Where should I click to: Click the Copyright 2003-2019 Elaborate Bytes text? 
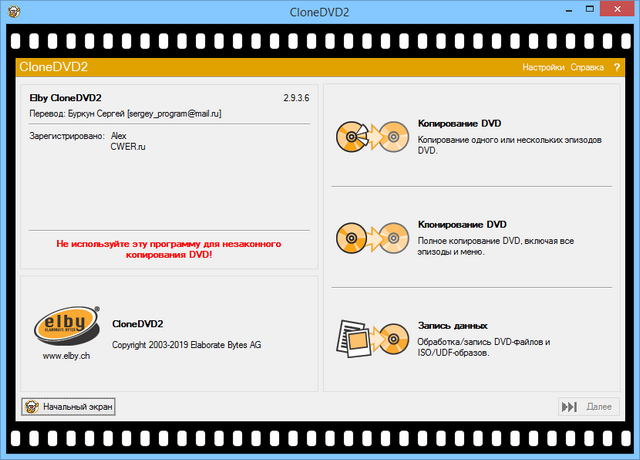pos(187,344)
